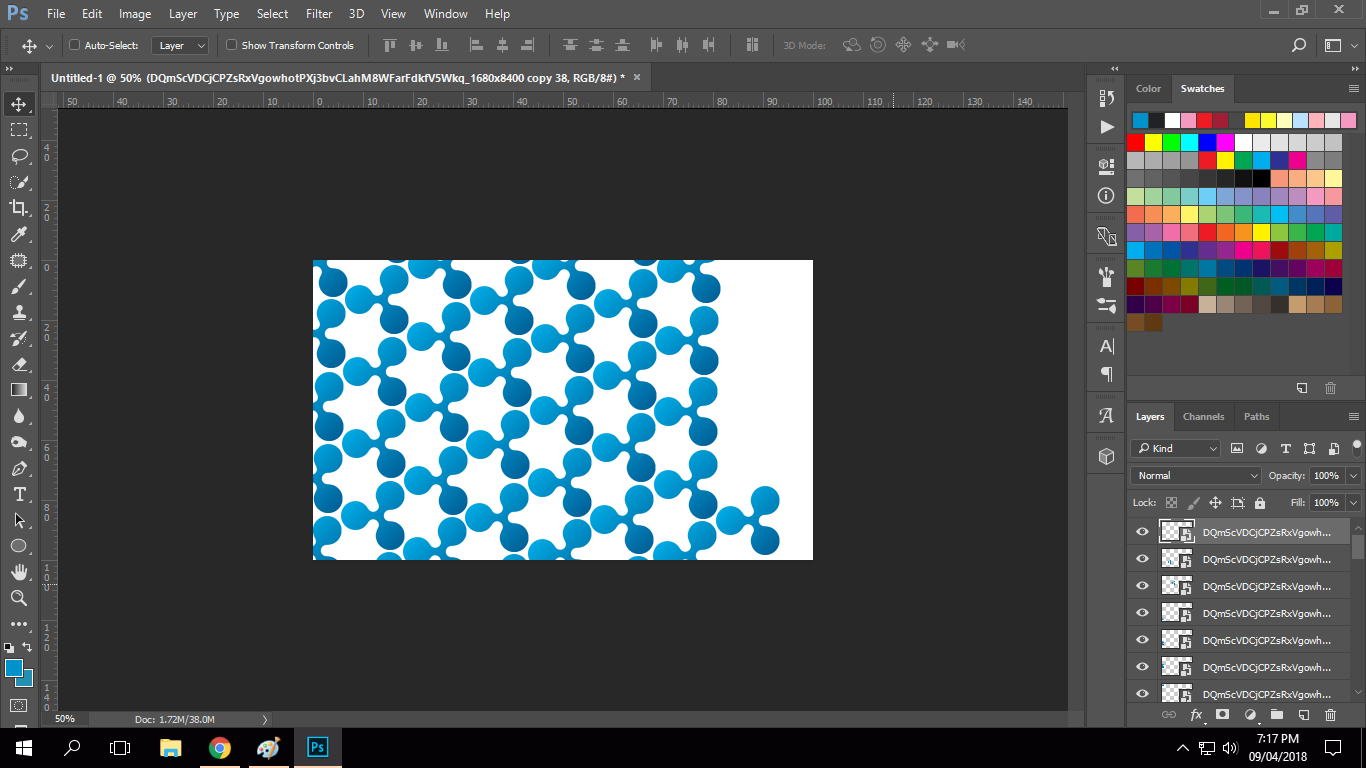Image resolution: width=1366 pixels, height=768 pixels.
Task: Select the Hand tool
Action: (19, 572)
